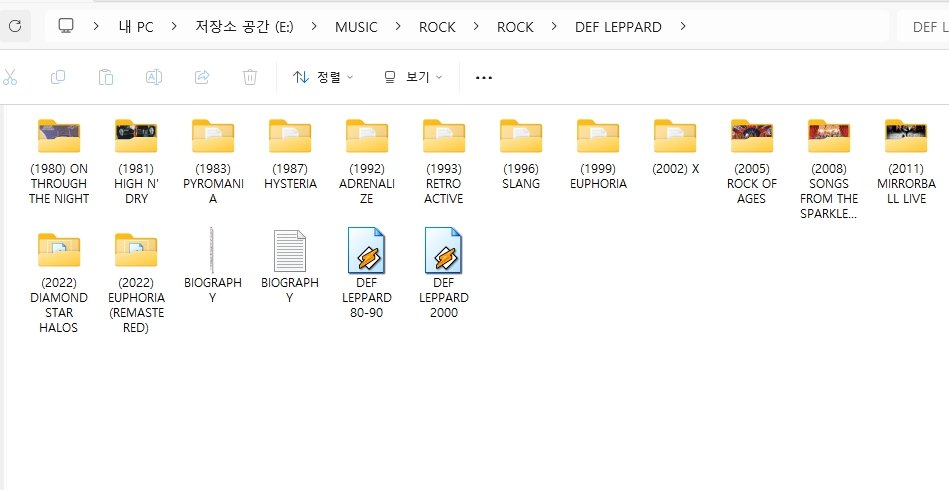
Task: Select the (1996) SLANG folder
Action: (x=520, y=154)
